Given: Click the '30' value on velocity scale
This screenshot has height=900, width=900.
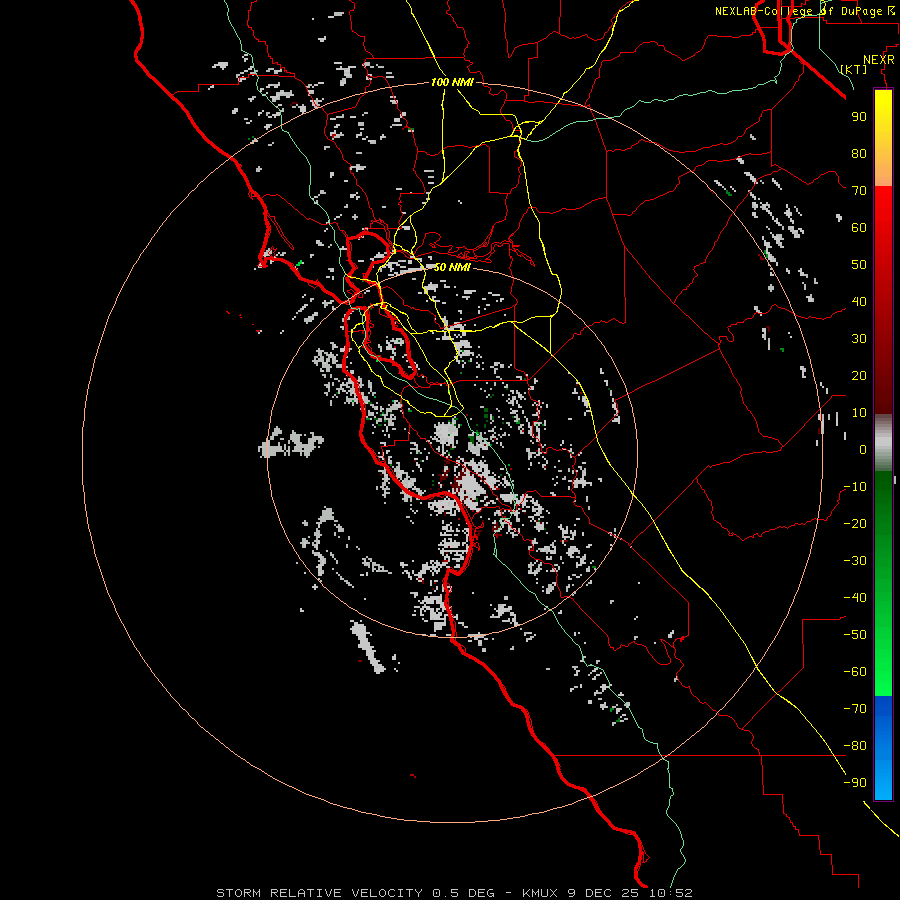Looking at the screenshot, I should 859,339.
